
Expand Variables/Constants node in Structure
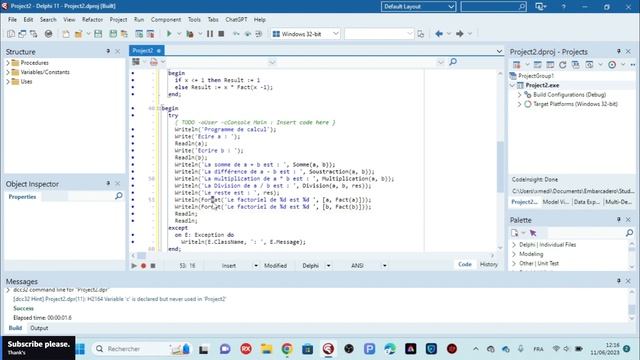pyautogui.click(x=8, y=72)
